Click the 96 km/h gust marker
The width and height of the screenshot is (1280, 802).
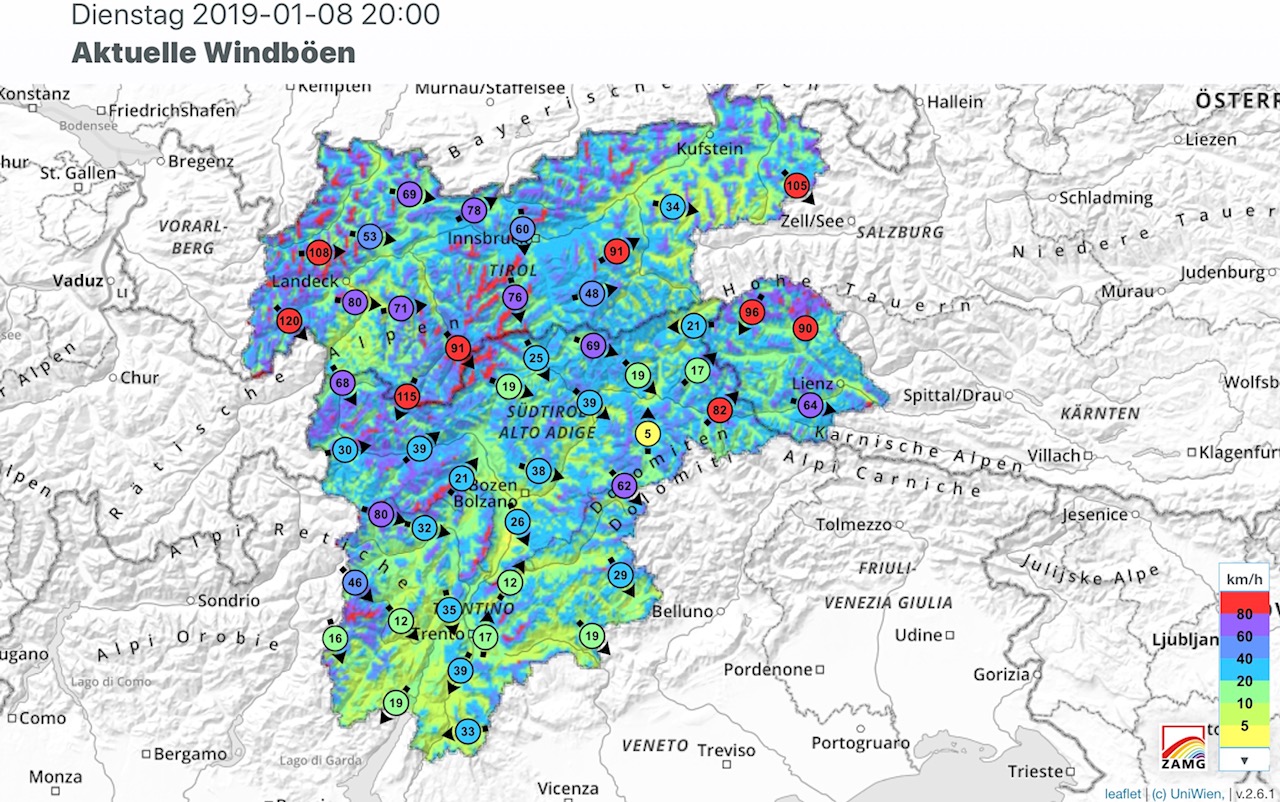click(x=750, y=313)
